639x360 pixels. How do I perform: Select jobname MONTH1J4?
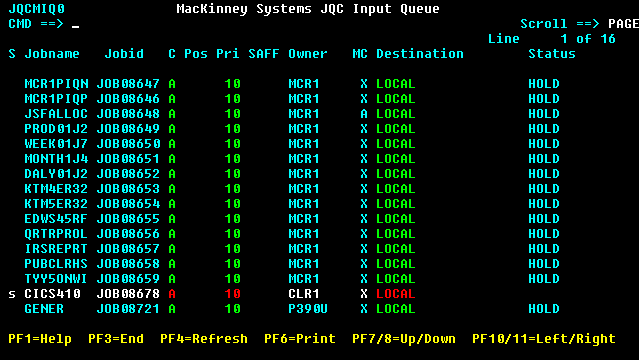[56, 159]
